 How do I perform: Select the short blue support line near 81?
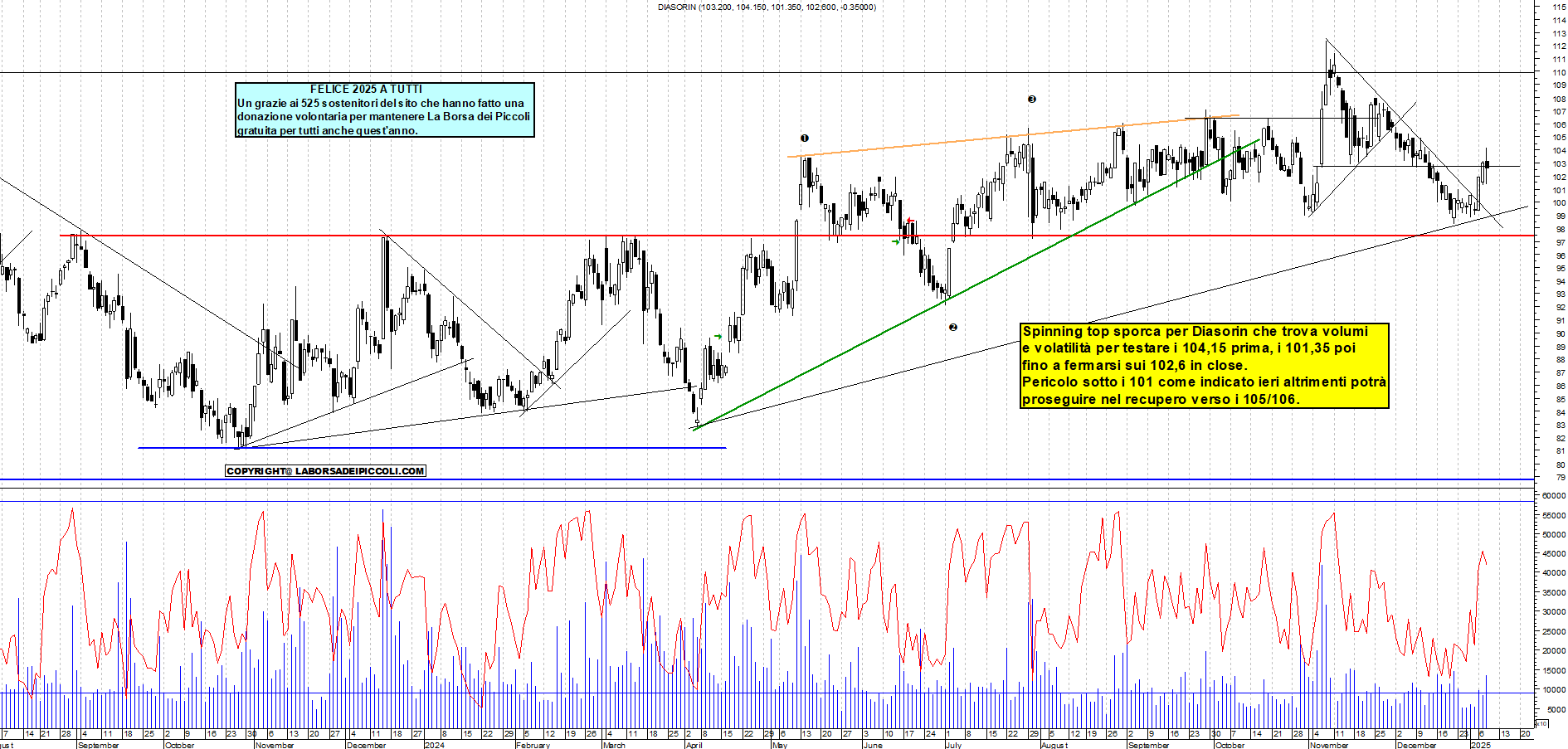click(x=431, y=448)
